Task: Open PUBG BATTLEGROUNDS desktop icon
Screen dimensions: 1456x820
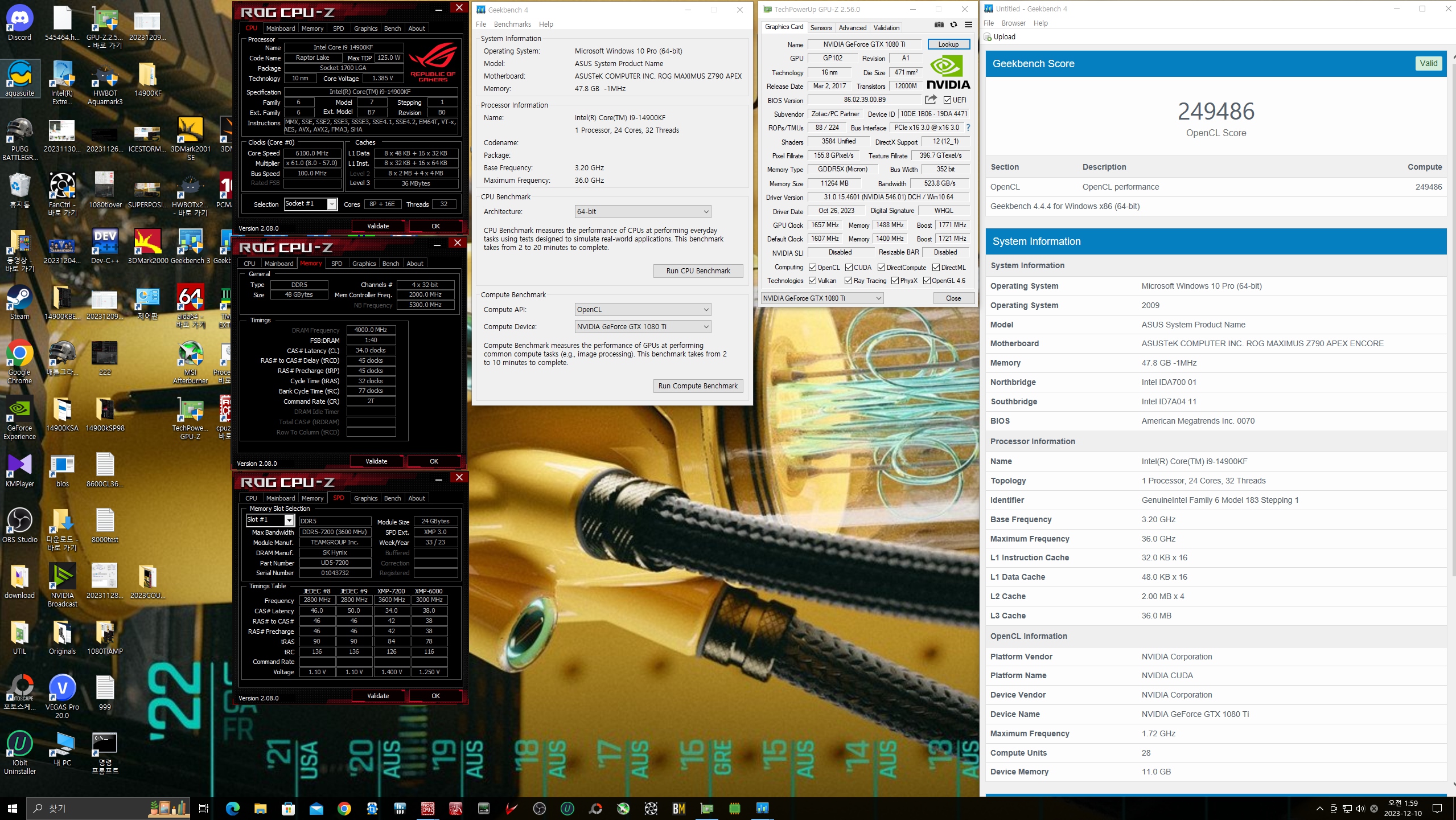Action: coord(20,139)
